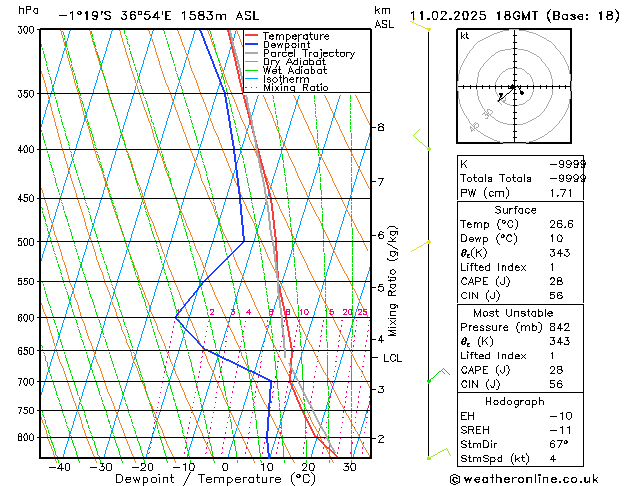The width and height of the screenshot is (629, 486).
Task: Click the StmSpd (kt) value 4
Action: 553,459
